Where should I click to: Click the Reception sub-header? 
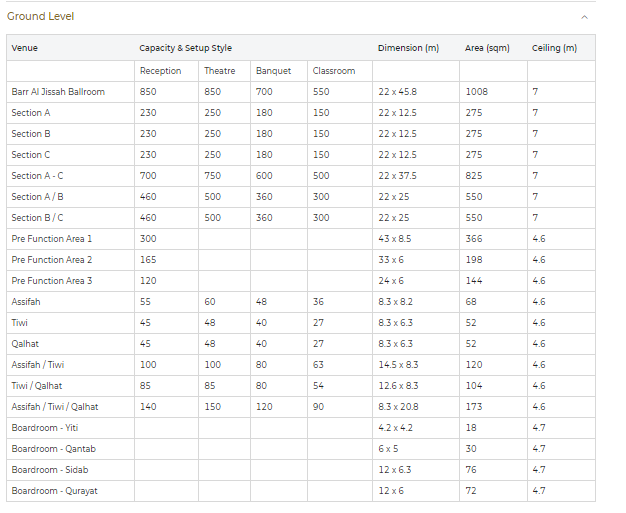[160, 71]
